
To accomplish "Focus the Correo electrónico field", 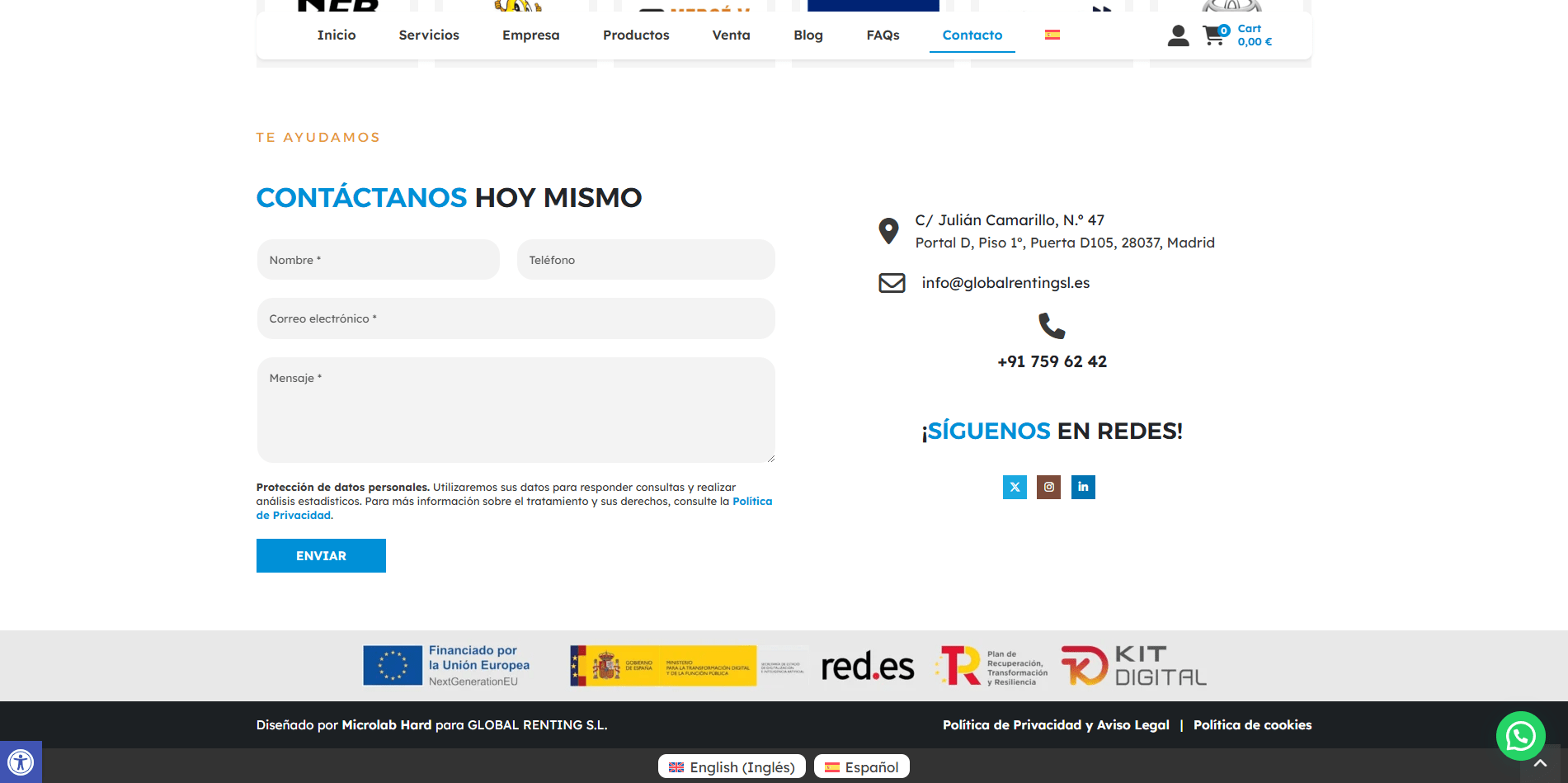I will tap(516, 318).
